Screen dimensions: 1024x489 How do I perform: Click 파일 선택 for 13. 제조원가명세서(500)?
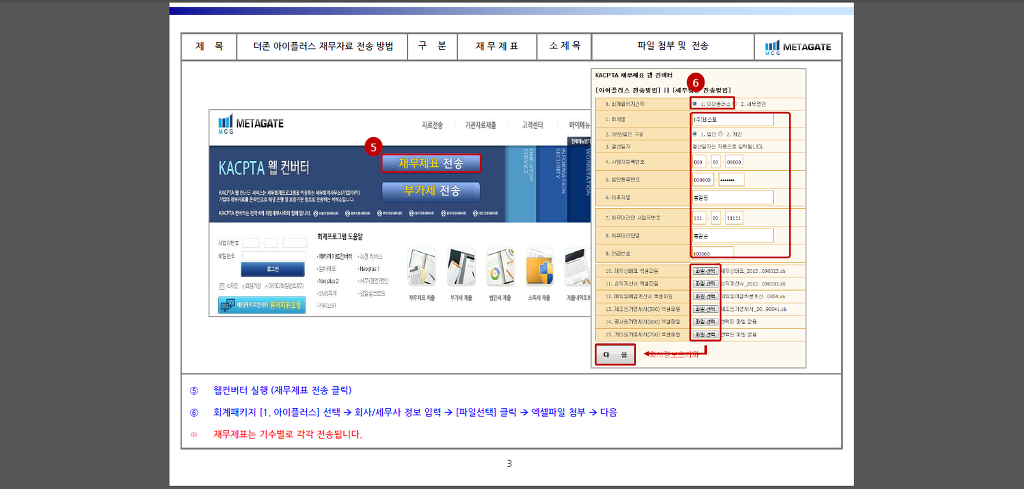[x=705, y=309]
